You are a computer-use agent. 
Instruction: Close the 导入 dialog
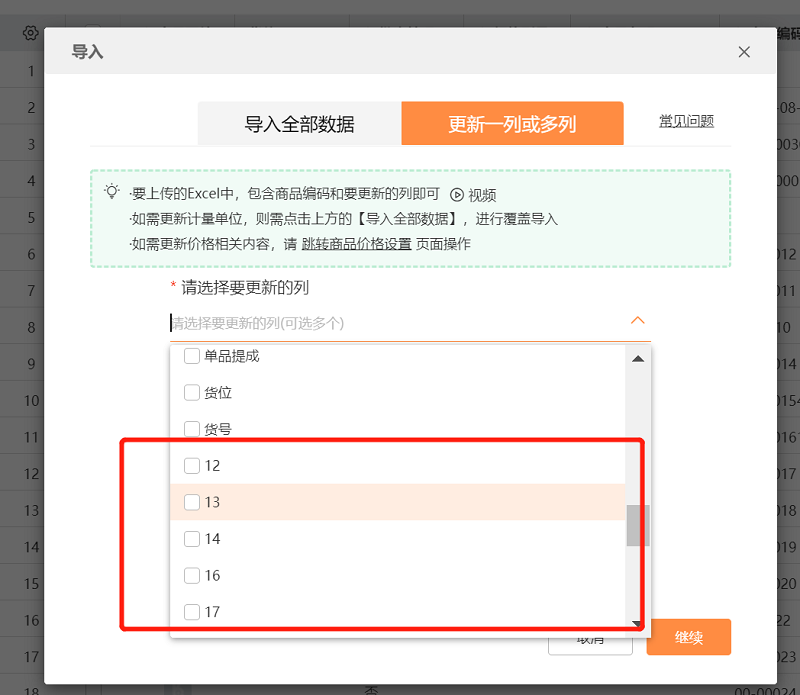(744, 52)
